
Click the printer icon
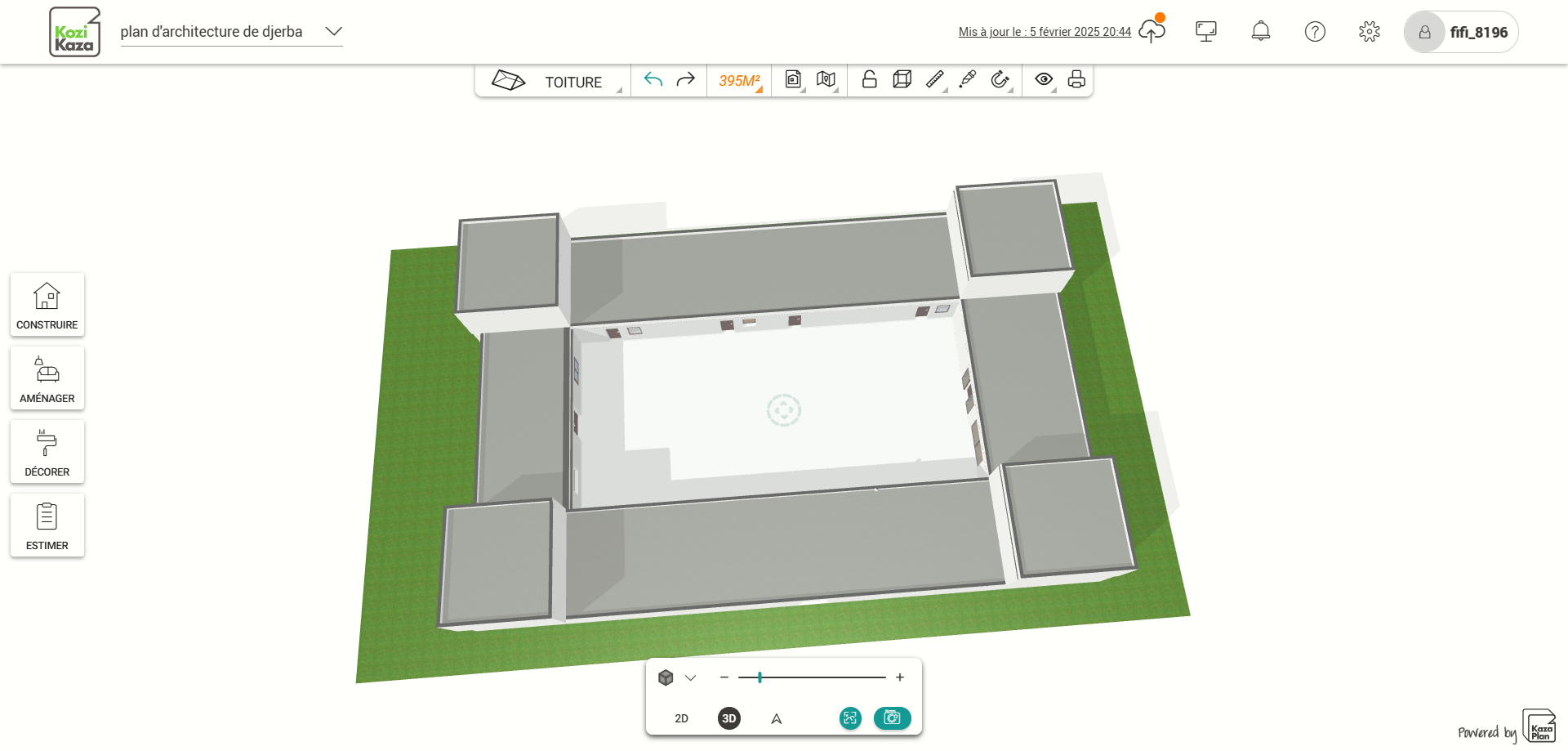coord(1076,79)
